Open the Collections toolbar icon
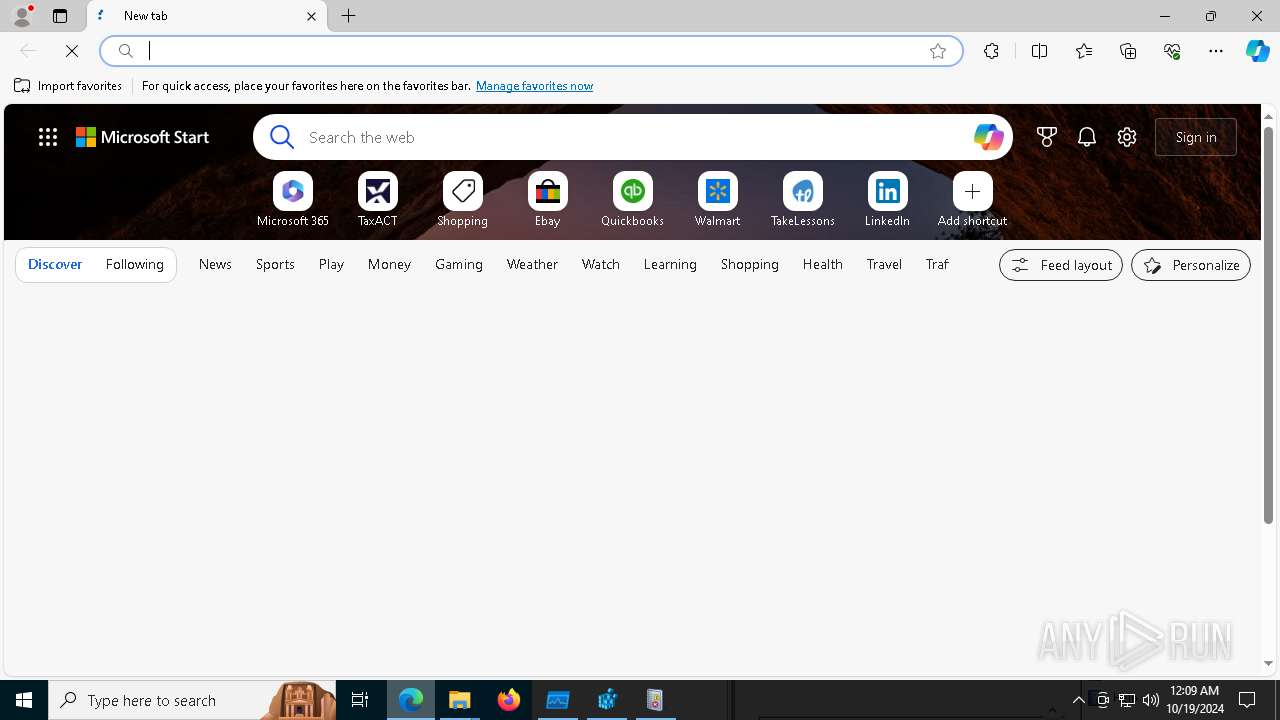The width and height of the screenshot is (1280, 720). 1128,51
